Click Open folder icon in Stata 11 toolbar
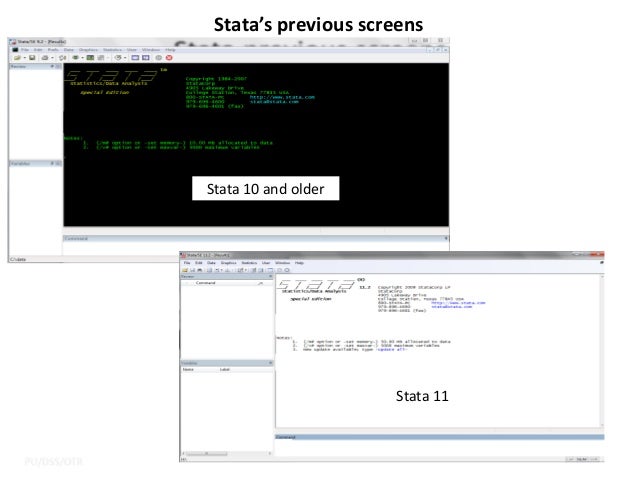638x479 pixels. click(x=185, y=270)
